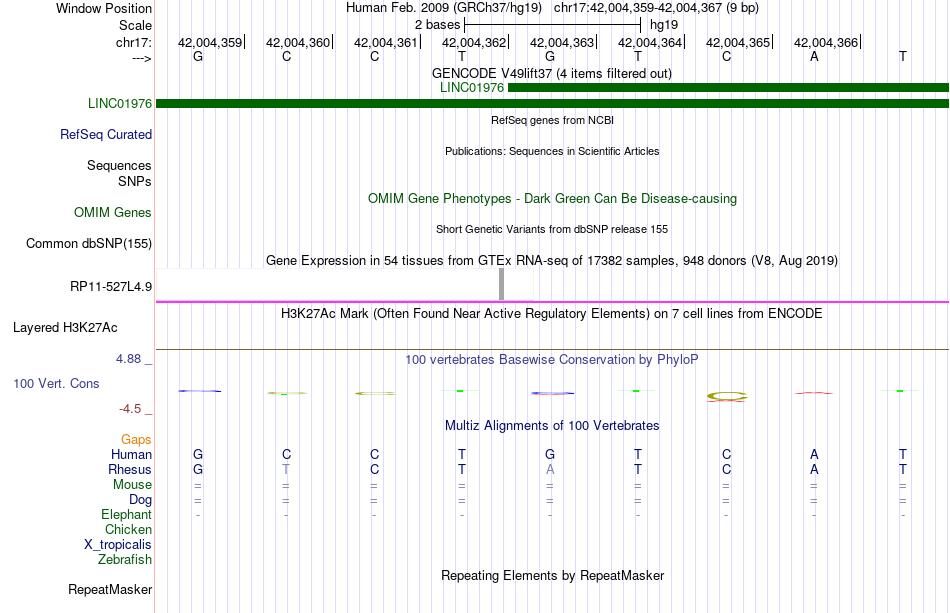Viewport: 950px width, 613px height.
Task: Click the 2 bases scale bar
Action: [x=552, y=25]
